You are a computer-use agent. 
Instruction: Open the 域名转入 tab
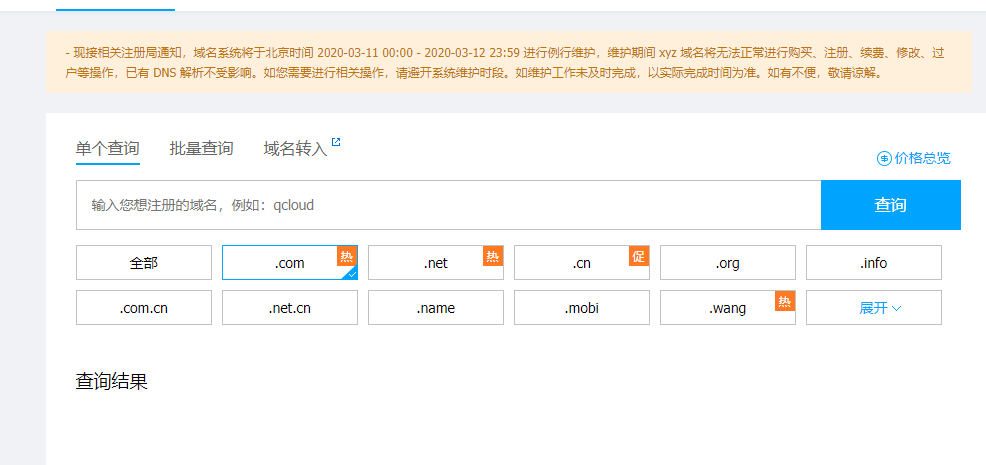[296, 149]
